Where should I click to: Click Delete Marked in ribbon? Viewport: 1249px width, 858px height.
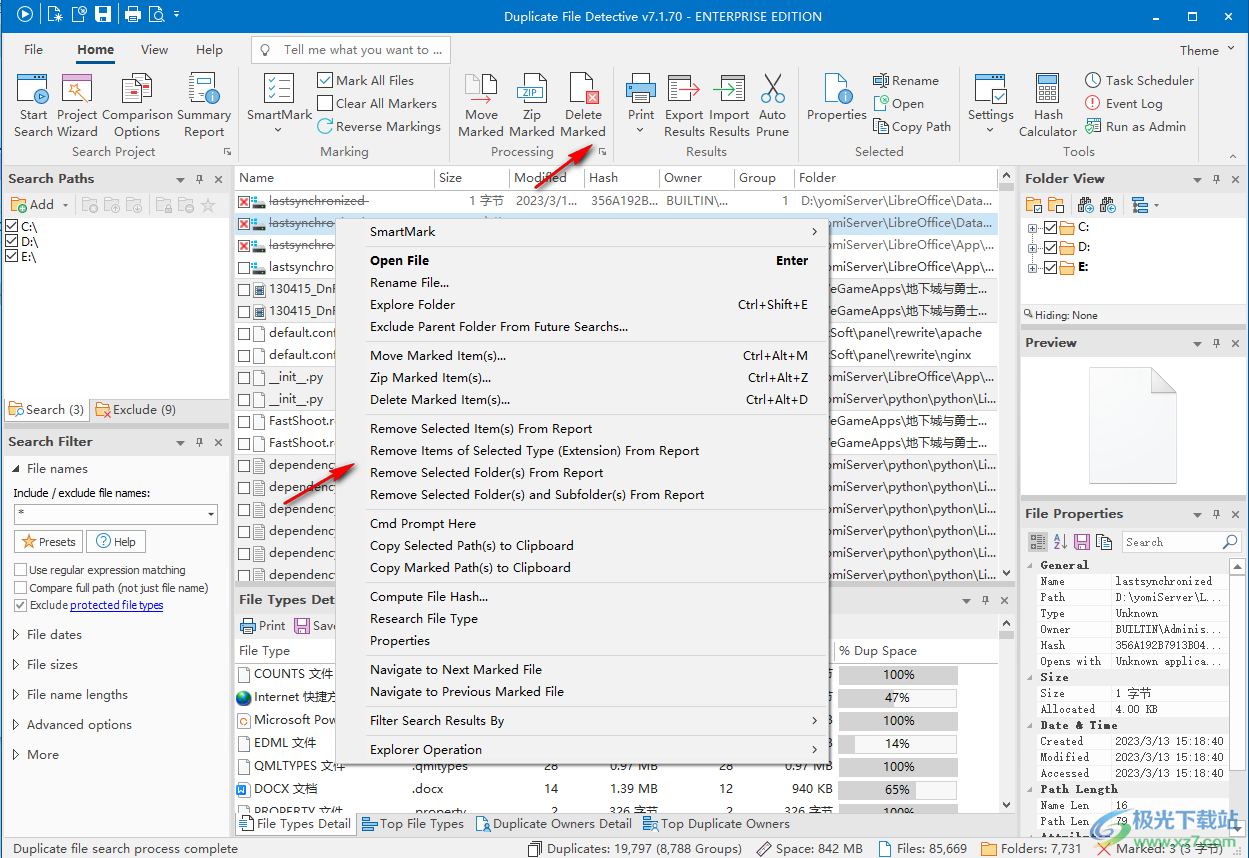point(583,105)
